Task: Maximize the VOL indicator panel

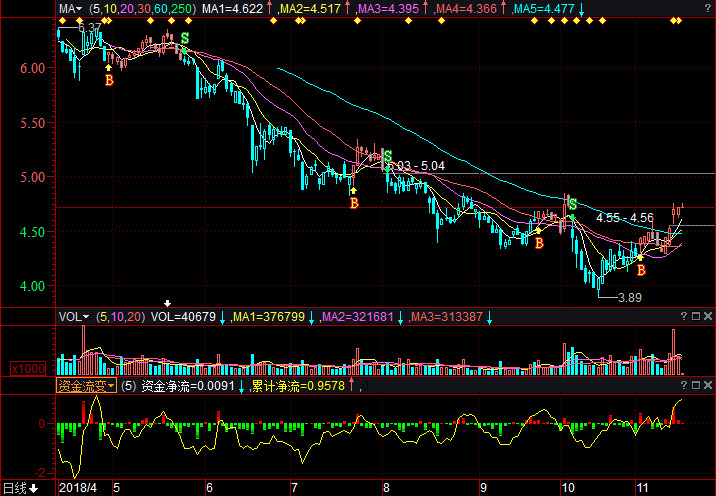Action: tap(694, 317)
